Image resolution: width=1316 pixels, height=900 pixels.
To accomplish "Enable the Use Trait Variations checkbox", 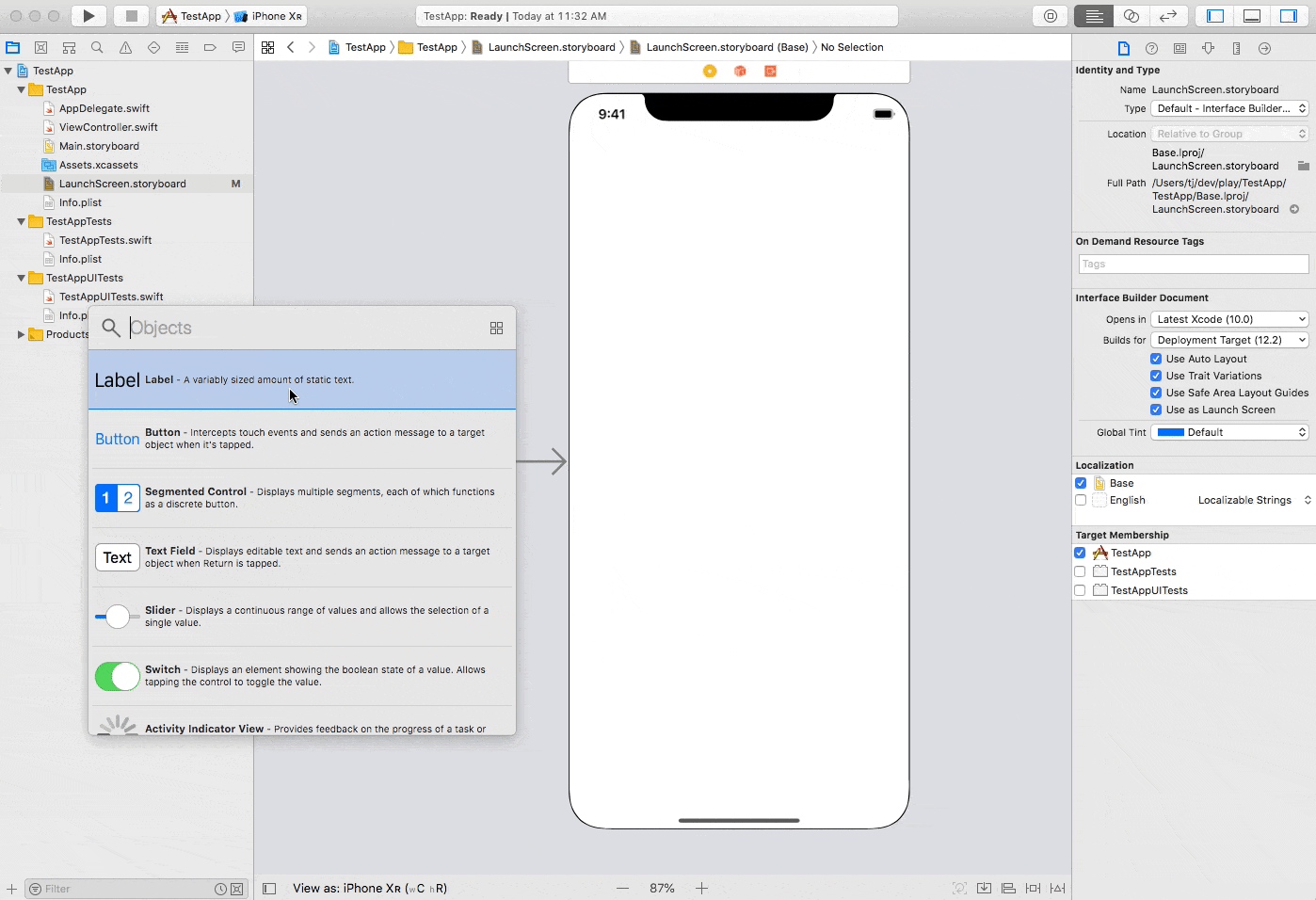I will 1156,376.
